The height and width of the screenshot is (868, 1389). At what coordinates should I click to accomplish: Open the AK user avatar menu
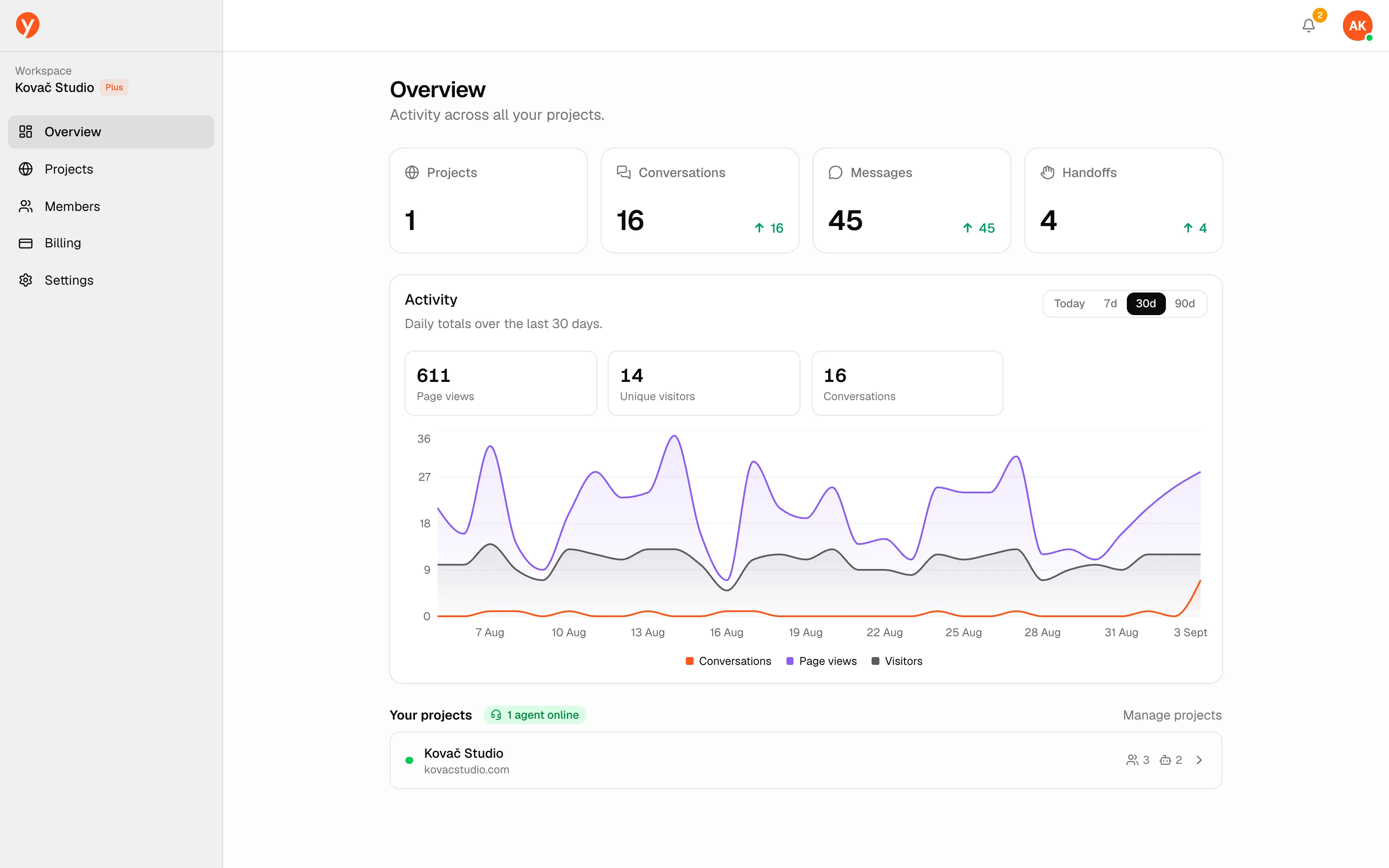point(1357,26)
